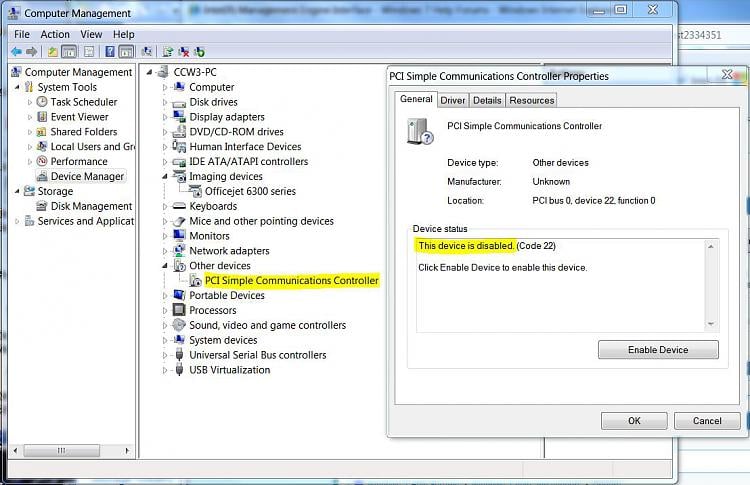Select Mice and other pointing devices label
The width and height of the screenshot is (750, 485).
262,221
